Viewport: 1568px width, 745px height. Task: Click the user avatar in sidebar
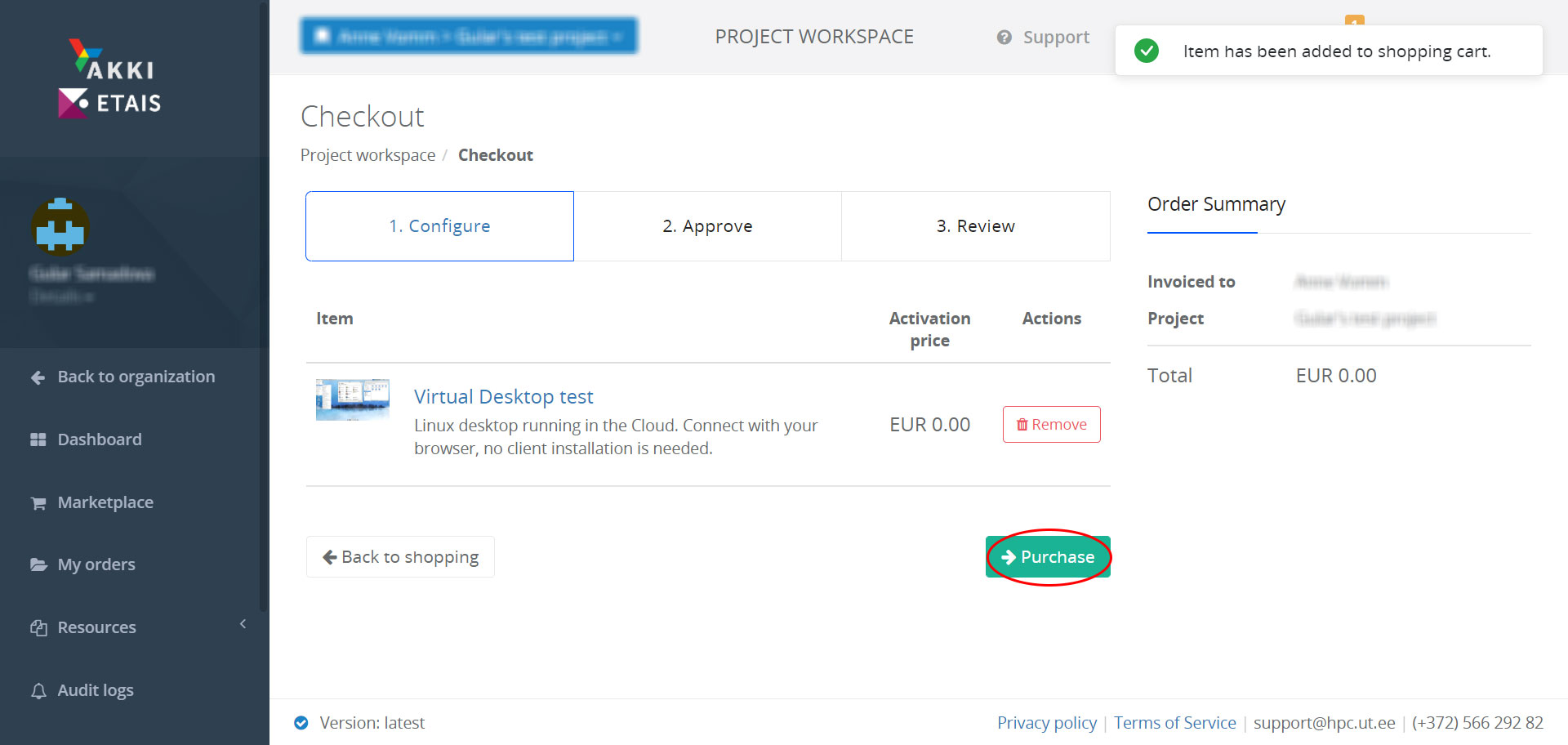tap(60, 226)
